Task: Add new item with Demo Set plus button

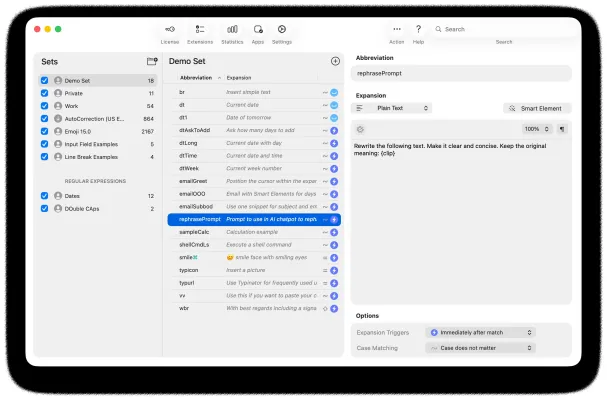Action: click(335, 61)
